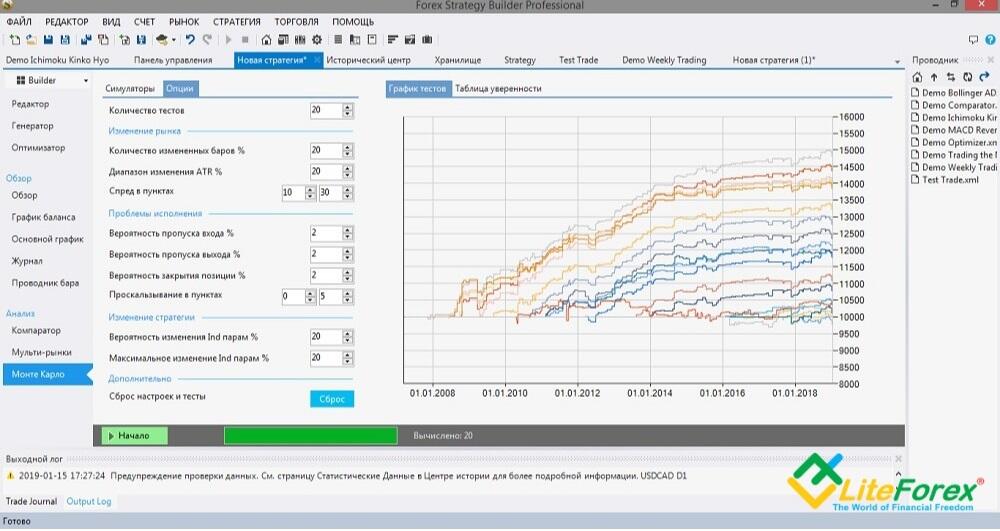Switch to Trade Journal tab
Screen dimensions: 1000x531
coord(31,502)
